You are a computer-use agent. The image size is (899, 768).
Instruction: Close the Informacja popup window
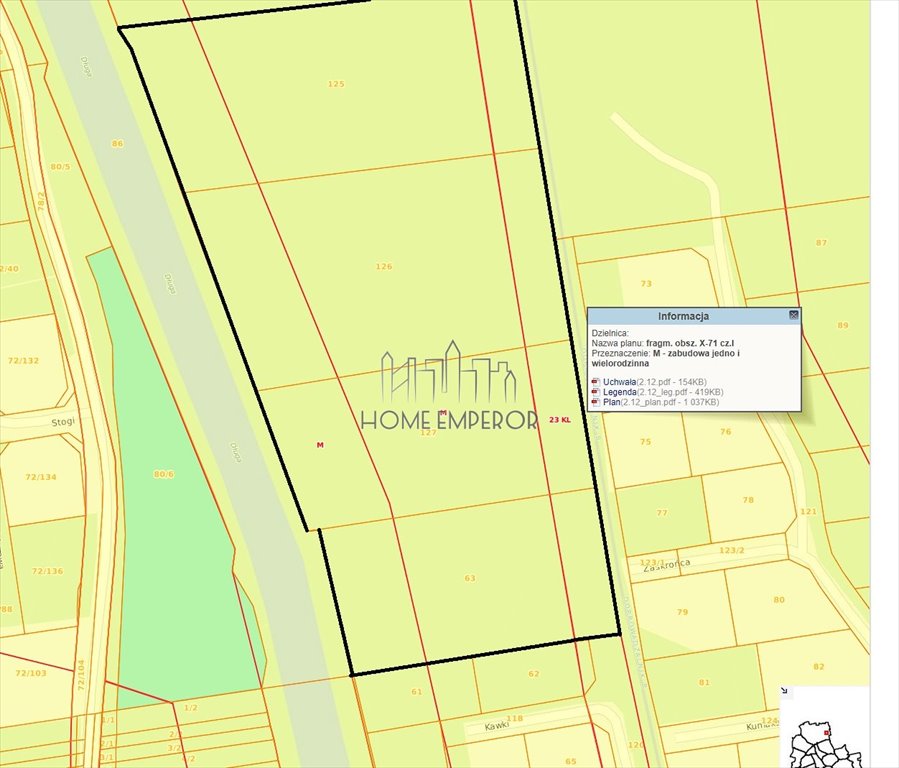tap(794, 314)
